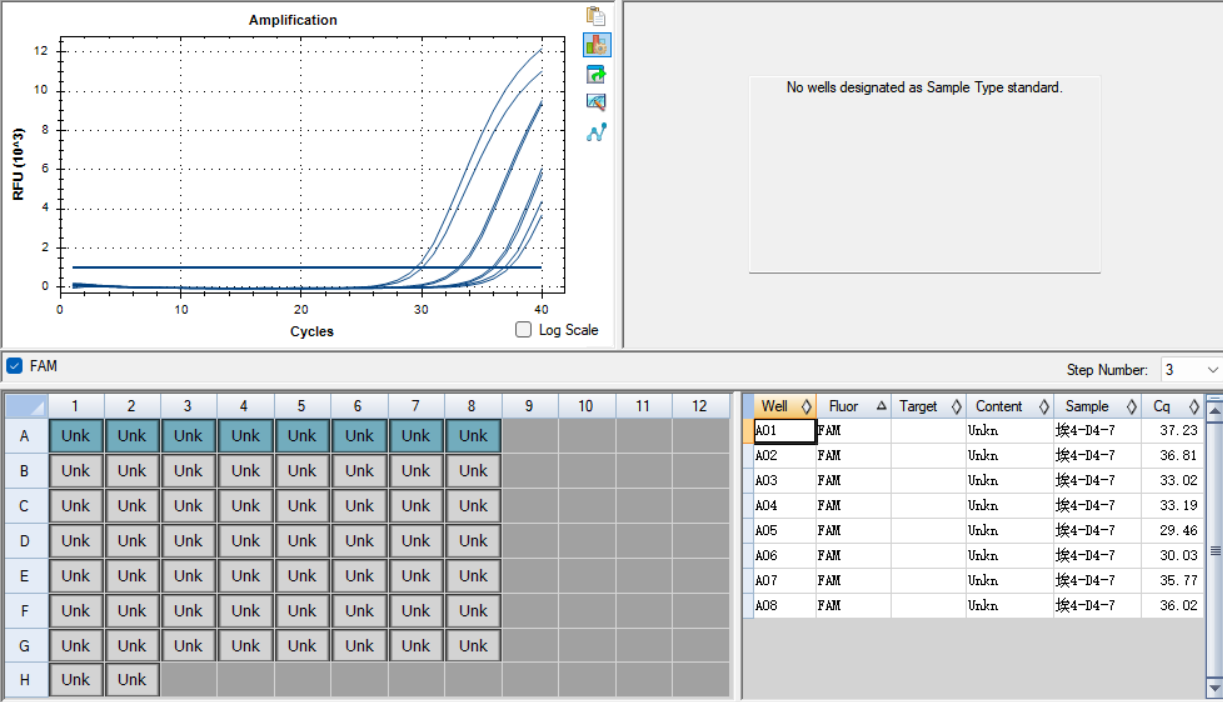Screen dimensions: 1223x702
Task: Click Cq value 30.03
Action: 1173,556
